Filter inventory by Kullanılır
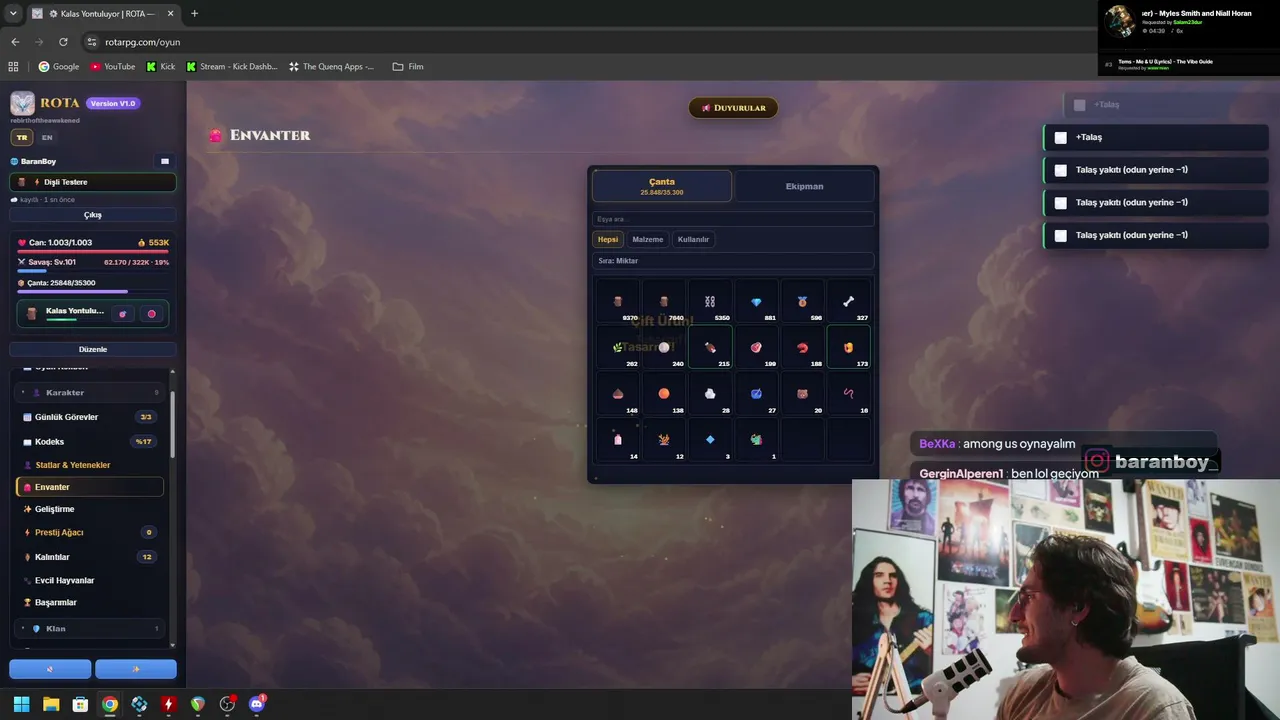 coord(693,239)
